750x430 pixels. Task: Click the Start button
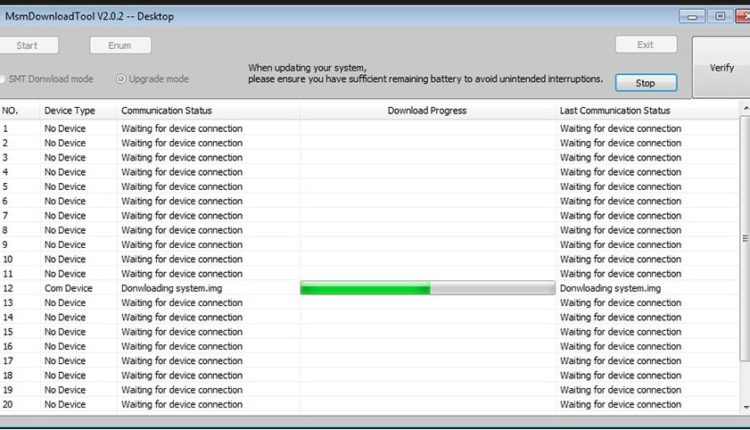coord(28,45)
